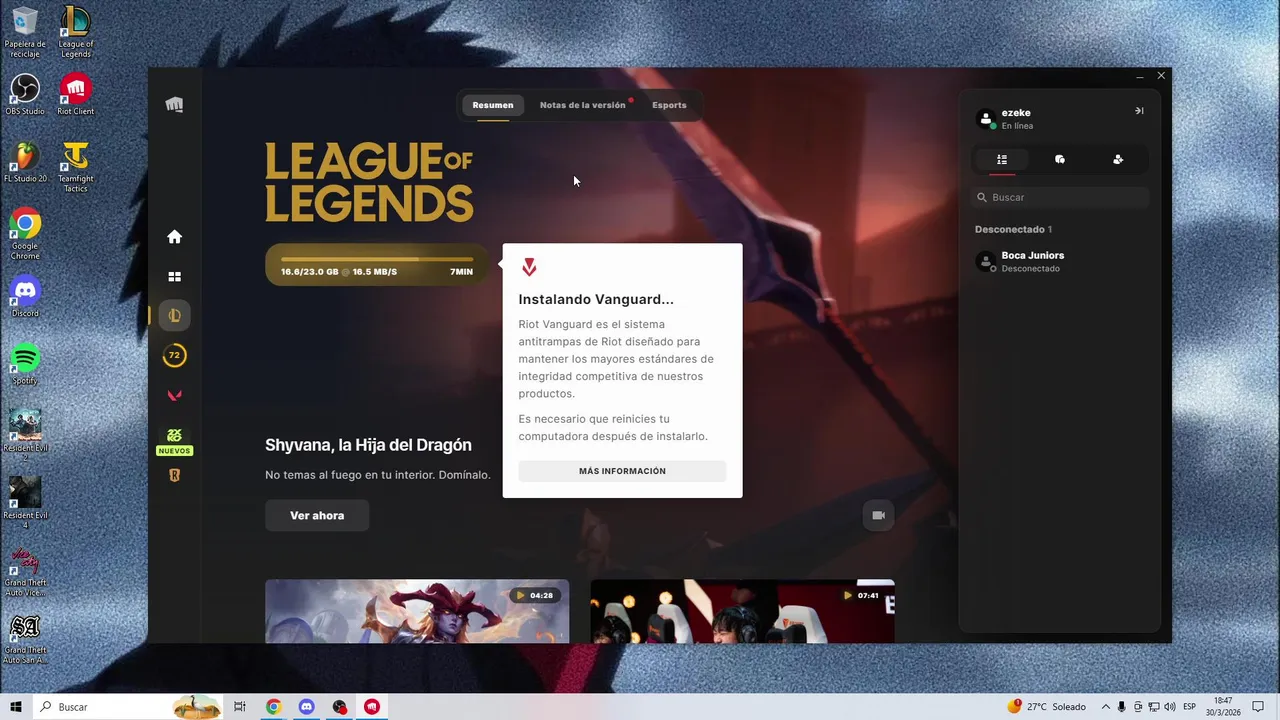The width and height of the screenshot is (1280, 720).
Task: Click the ESP language indicator
Action: (x=1190, y=707)
